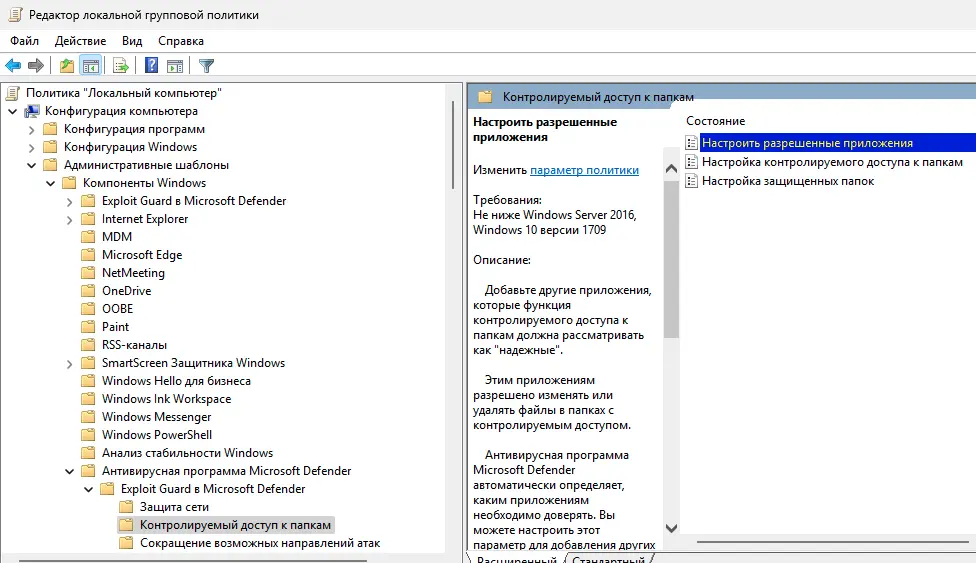Select the Защита сети folder in tree
This screenshot has width=976, height=563.
coord(174,507)
